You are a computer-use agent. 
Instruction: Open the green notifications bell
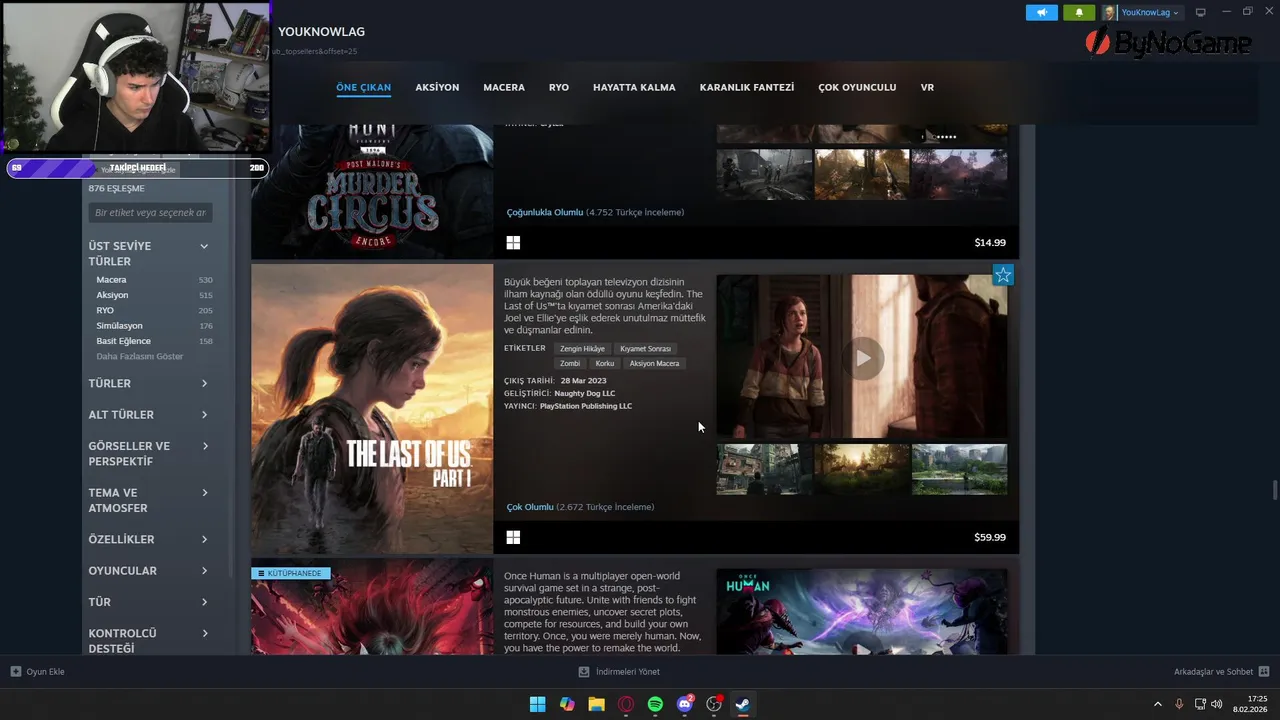pos(1079,13)
